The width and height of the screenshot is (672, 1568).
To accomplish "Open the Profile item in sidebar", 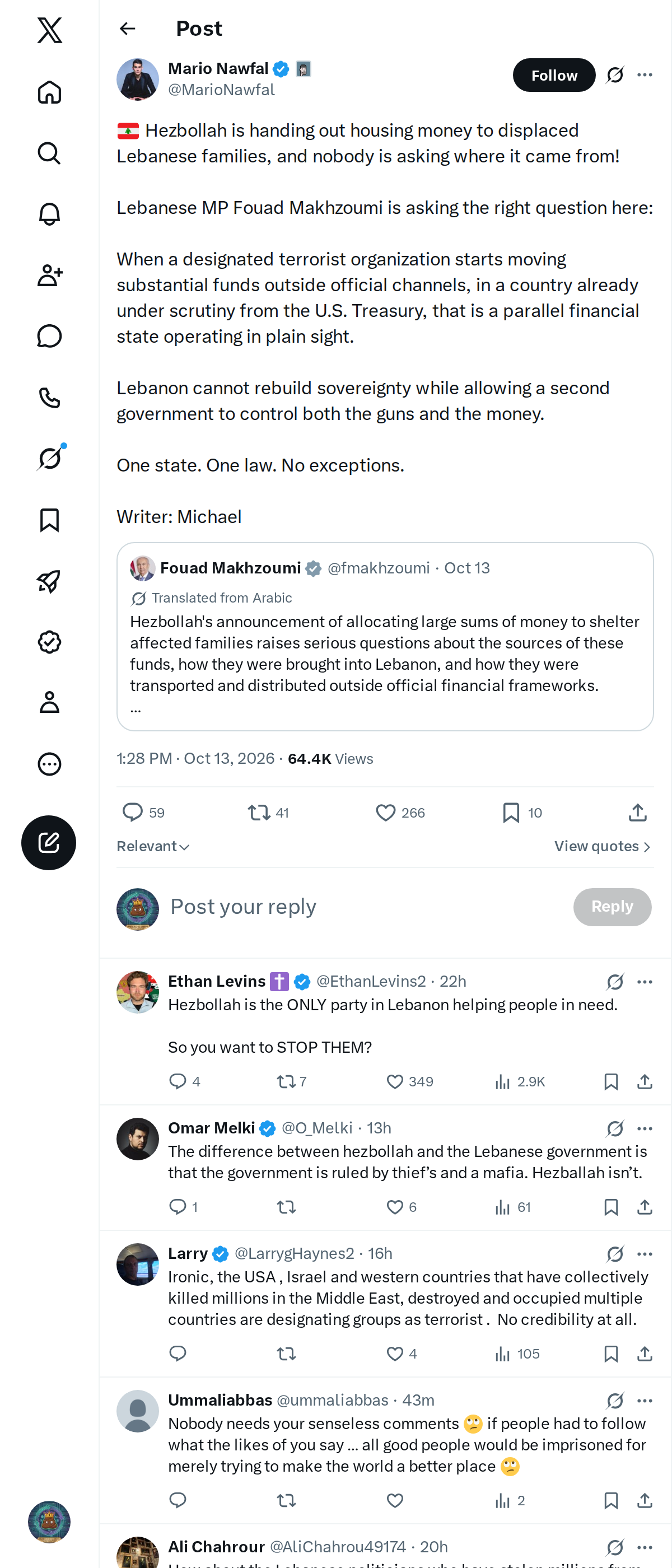I will [x=49, y=702].
